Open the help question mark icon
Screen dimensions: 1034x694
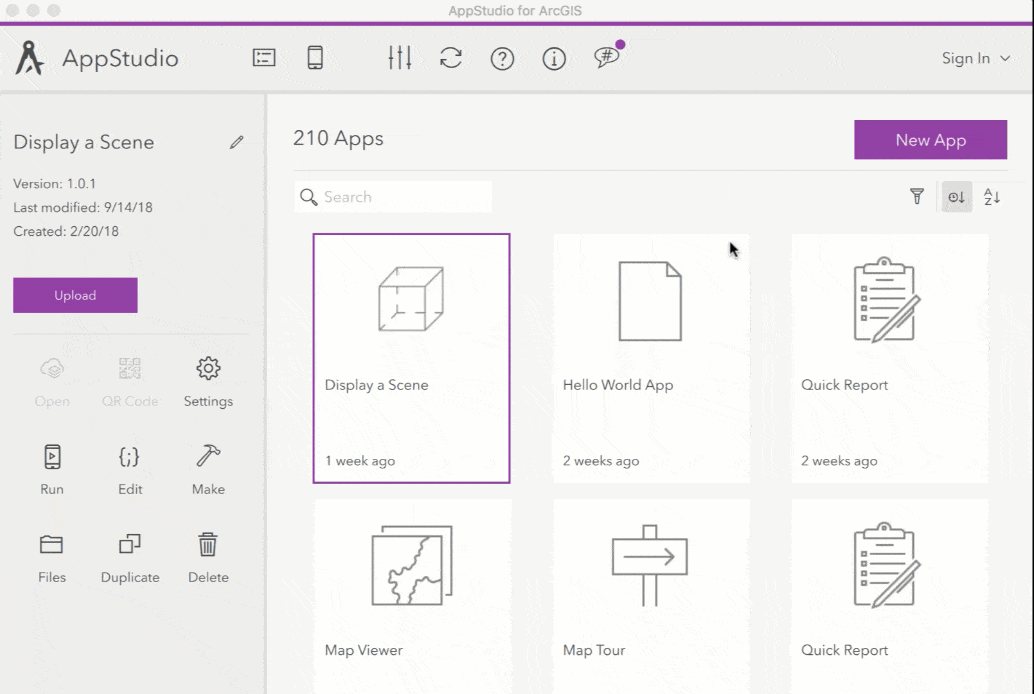coord(502,59)
